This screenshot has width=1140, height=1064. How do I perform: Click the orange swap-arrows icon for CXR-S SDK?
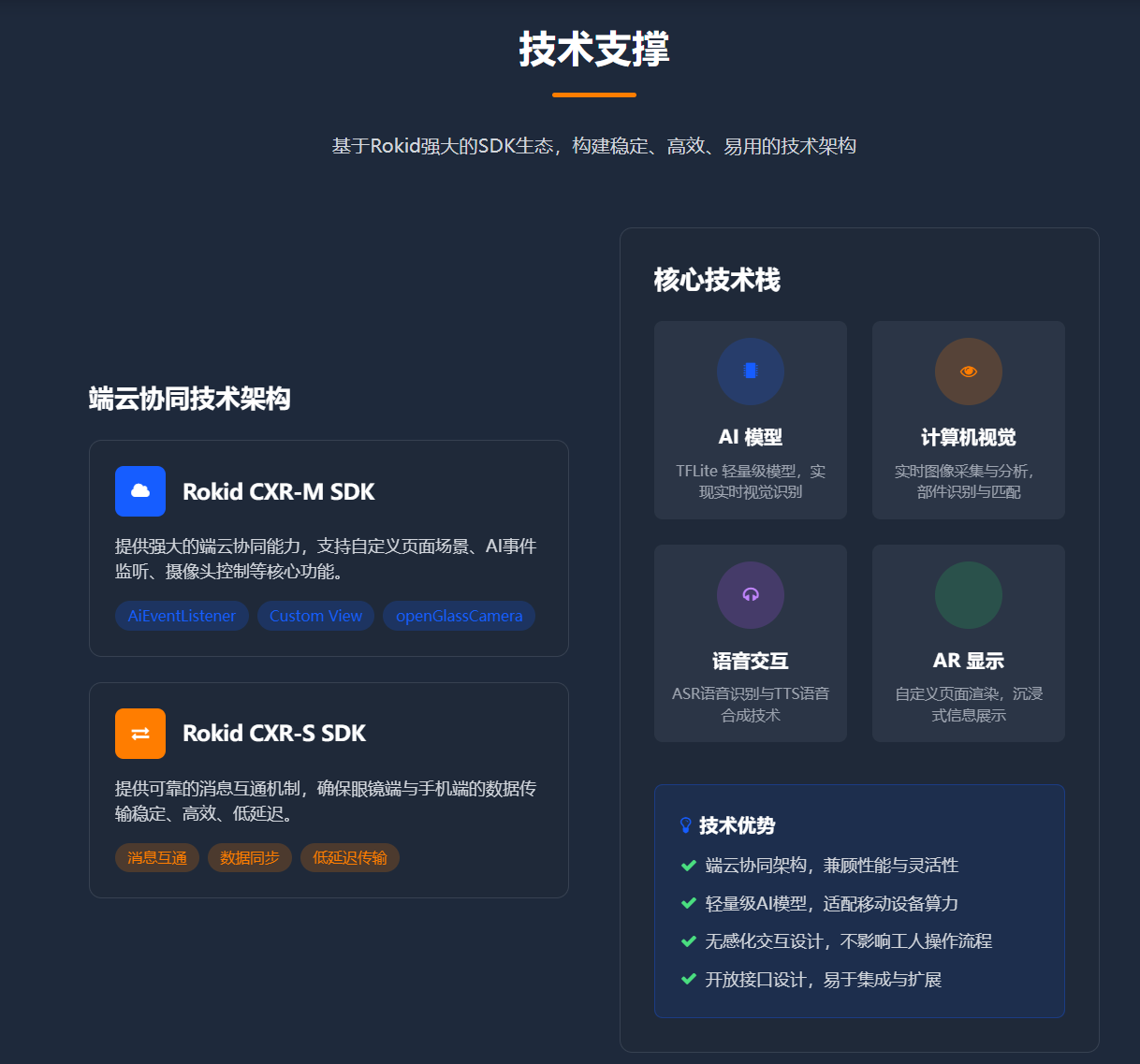pyautogui.click(x=140, y=734)
